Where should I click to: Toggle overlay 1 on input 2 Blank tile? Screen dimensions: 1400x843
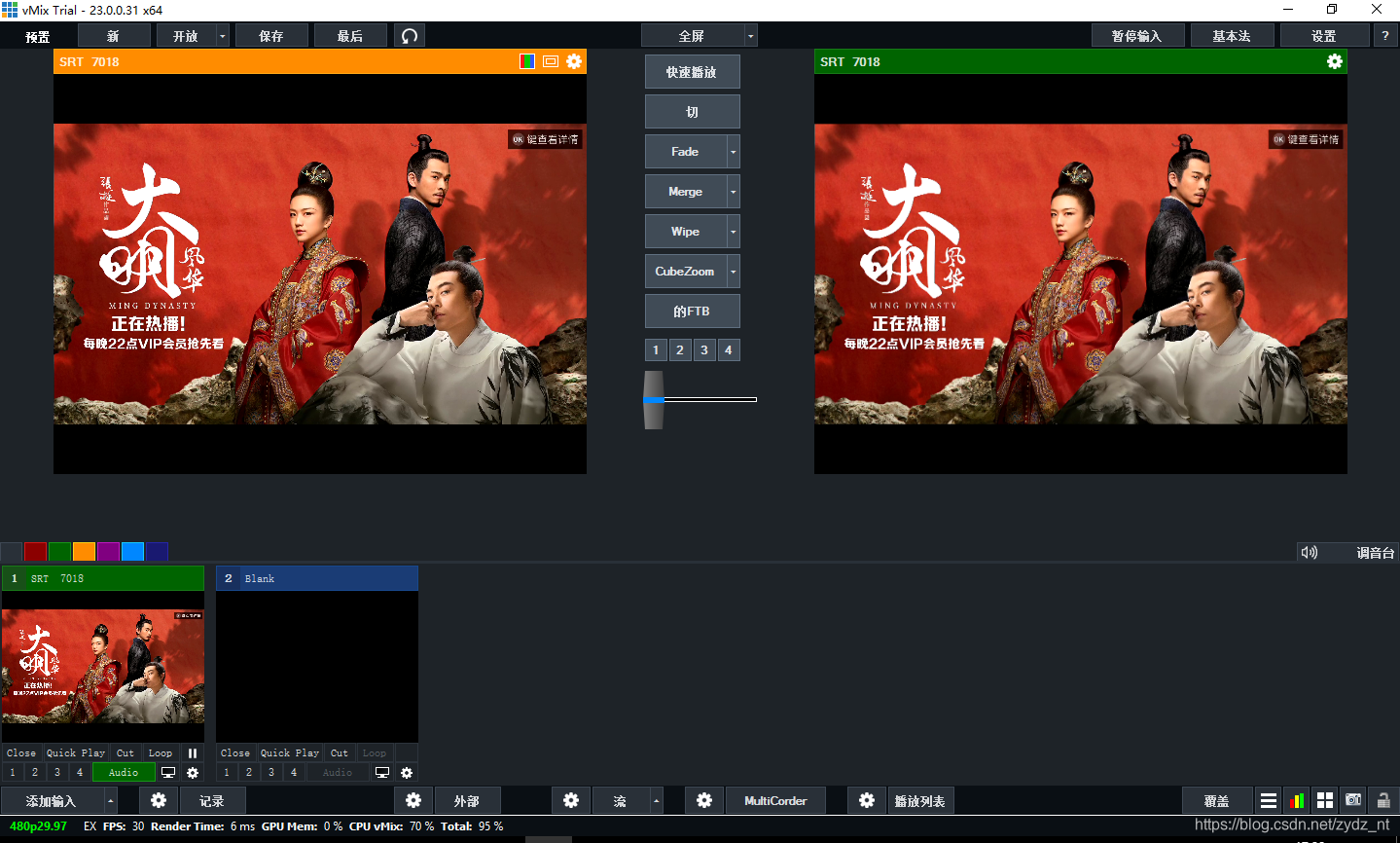227,773
